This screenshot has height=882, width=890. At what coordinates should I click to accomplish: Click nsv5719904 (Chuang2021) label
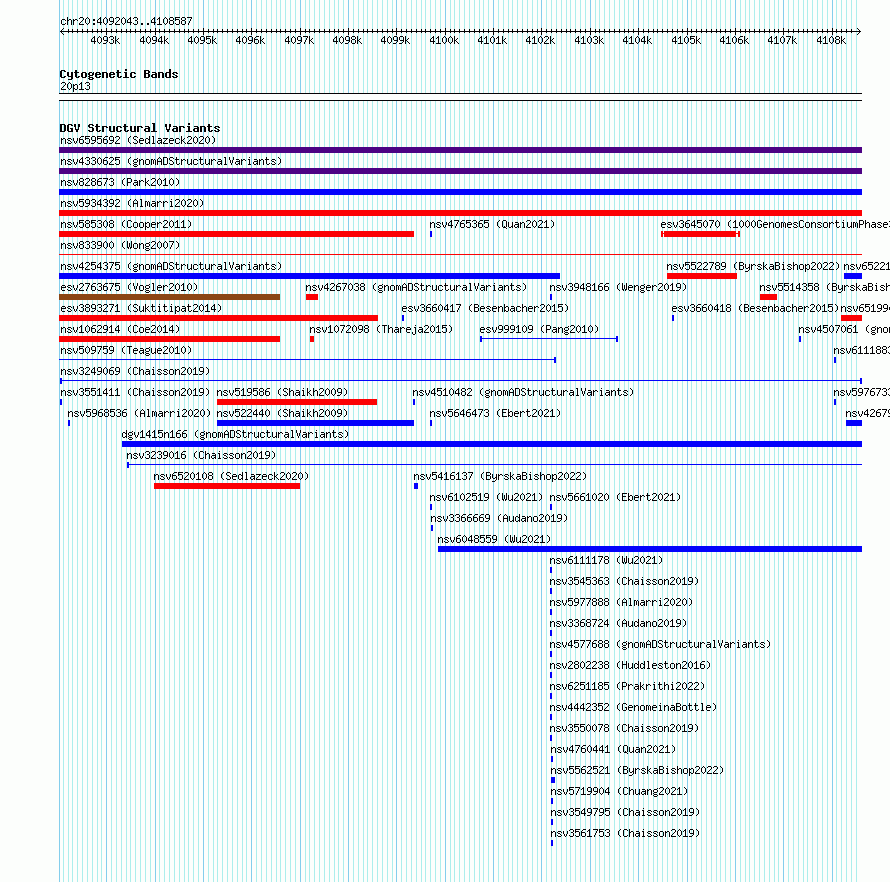(x=619, y=791)
